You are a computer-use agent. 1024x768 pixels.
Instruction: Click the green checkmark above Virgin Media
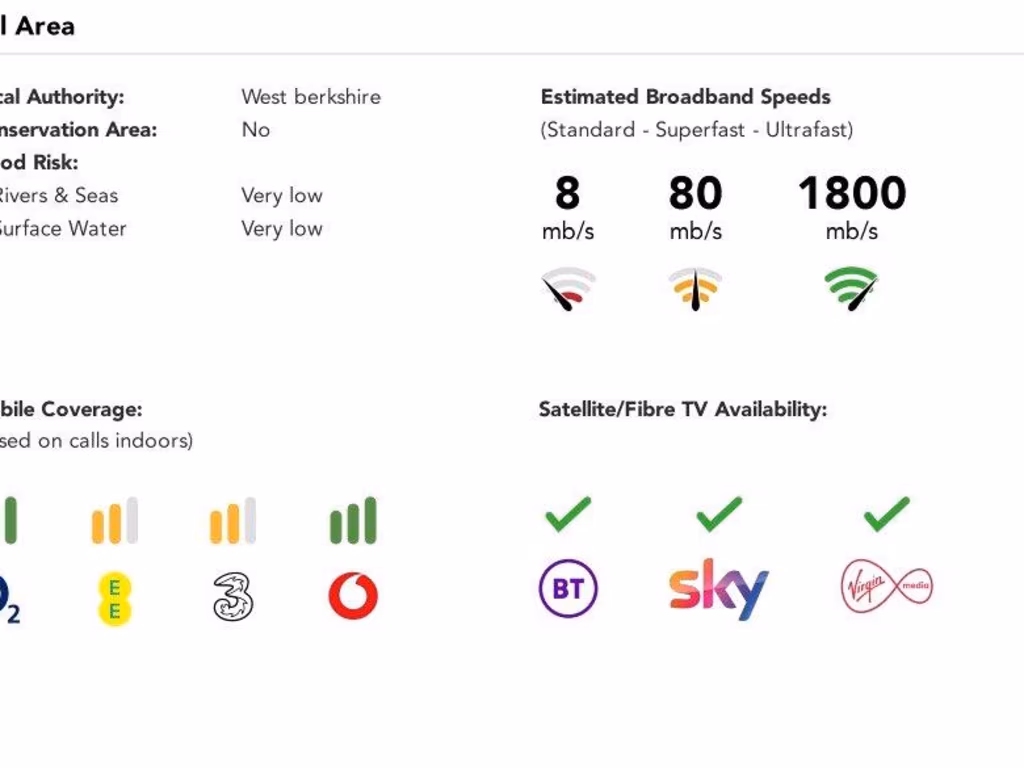pos(886,514)
